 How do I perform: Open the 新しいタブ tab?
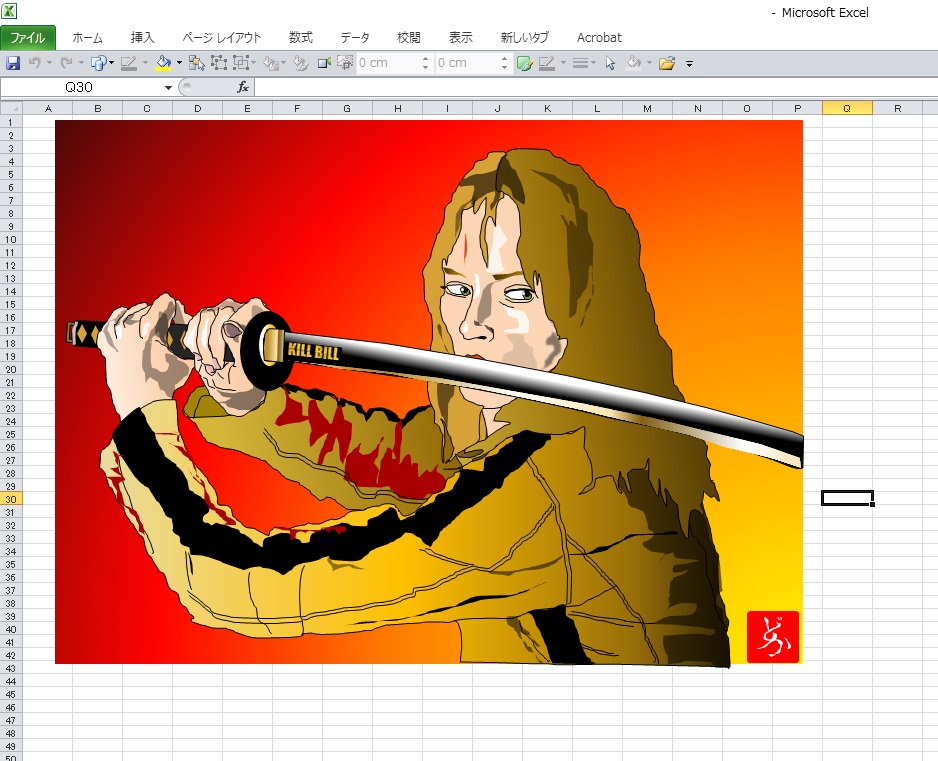pos(525,38)
